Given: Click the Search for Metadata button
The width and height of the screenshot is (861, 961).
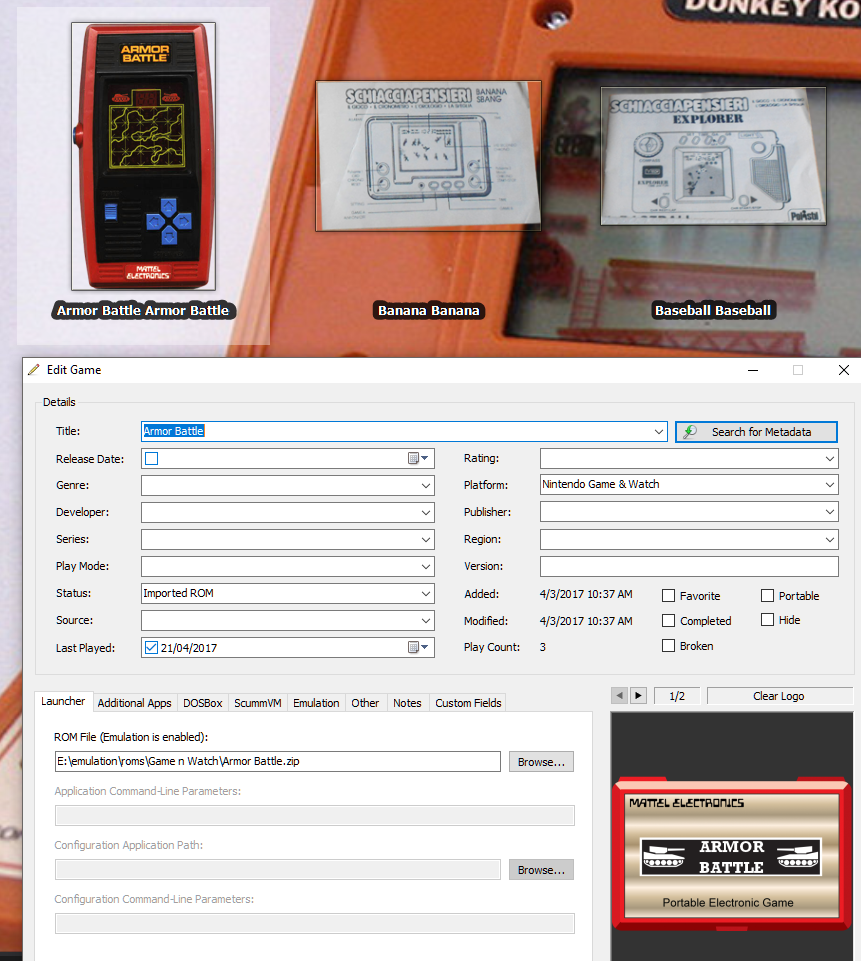Looking at the screenshot, I should point(756,431).
